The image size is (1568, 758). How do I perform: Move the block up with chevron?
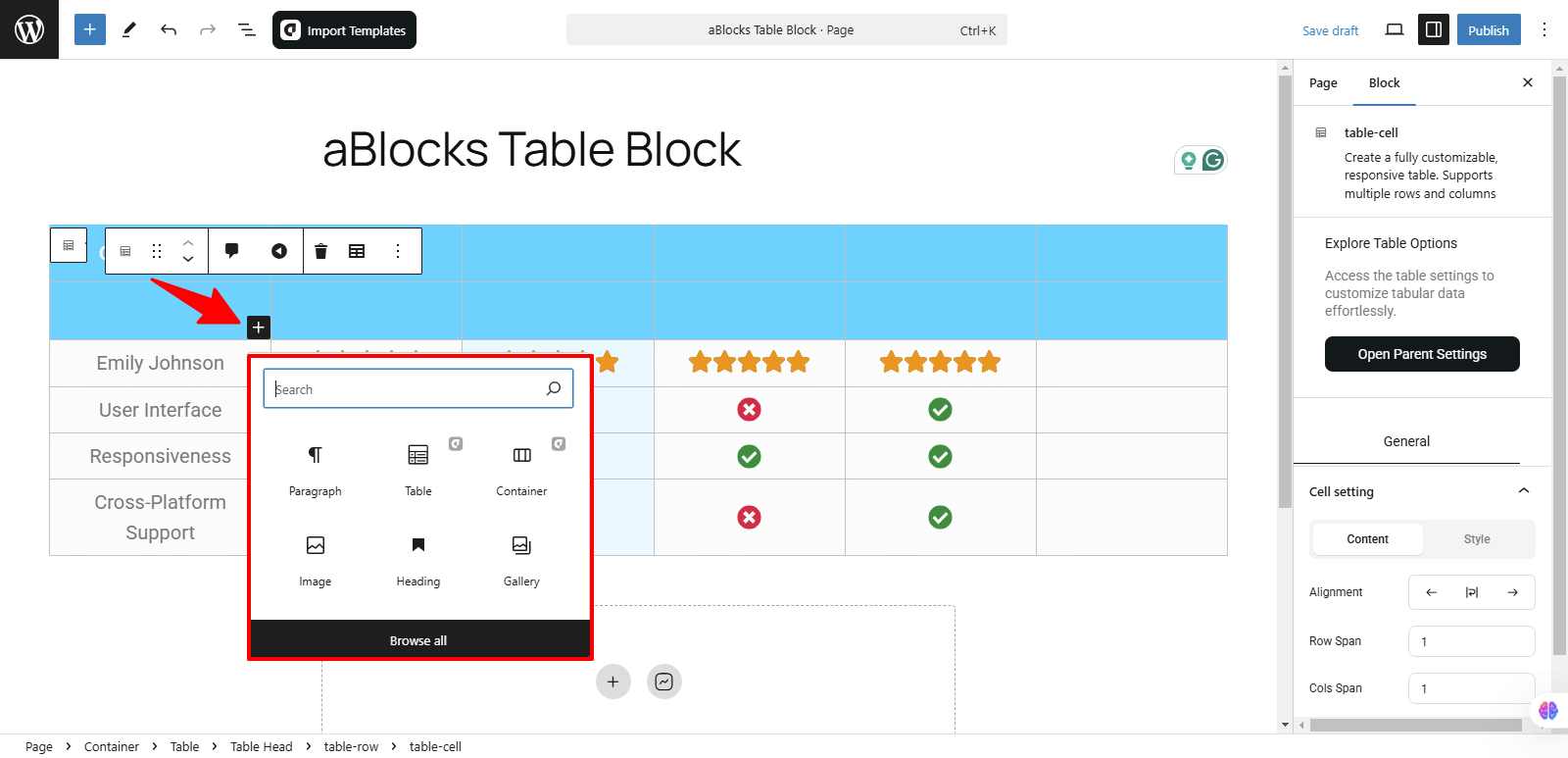click(x=188, y=242)
